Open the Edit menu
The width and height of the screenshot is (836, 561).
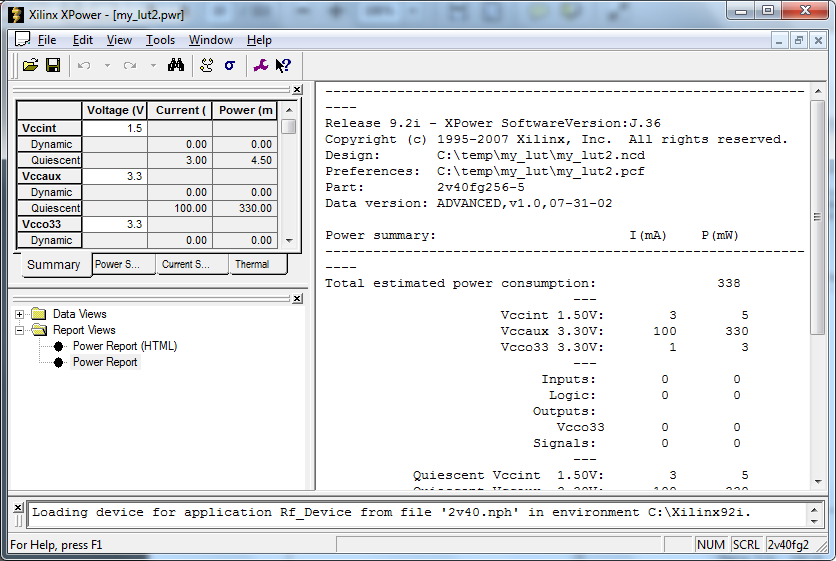pos(83,40)
